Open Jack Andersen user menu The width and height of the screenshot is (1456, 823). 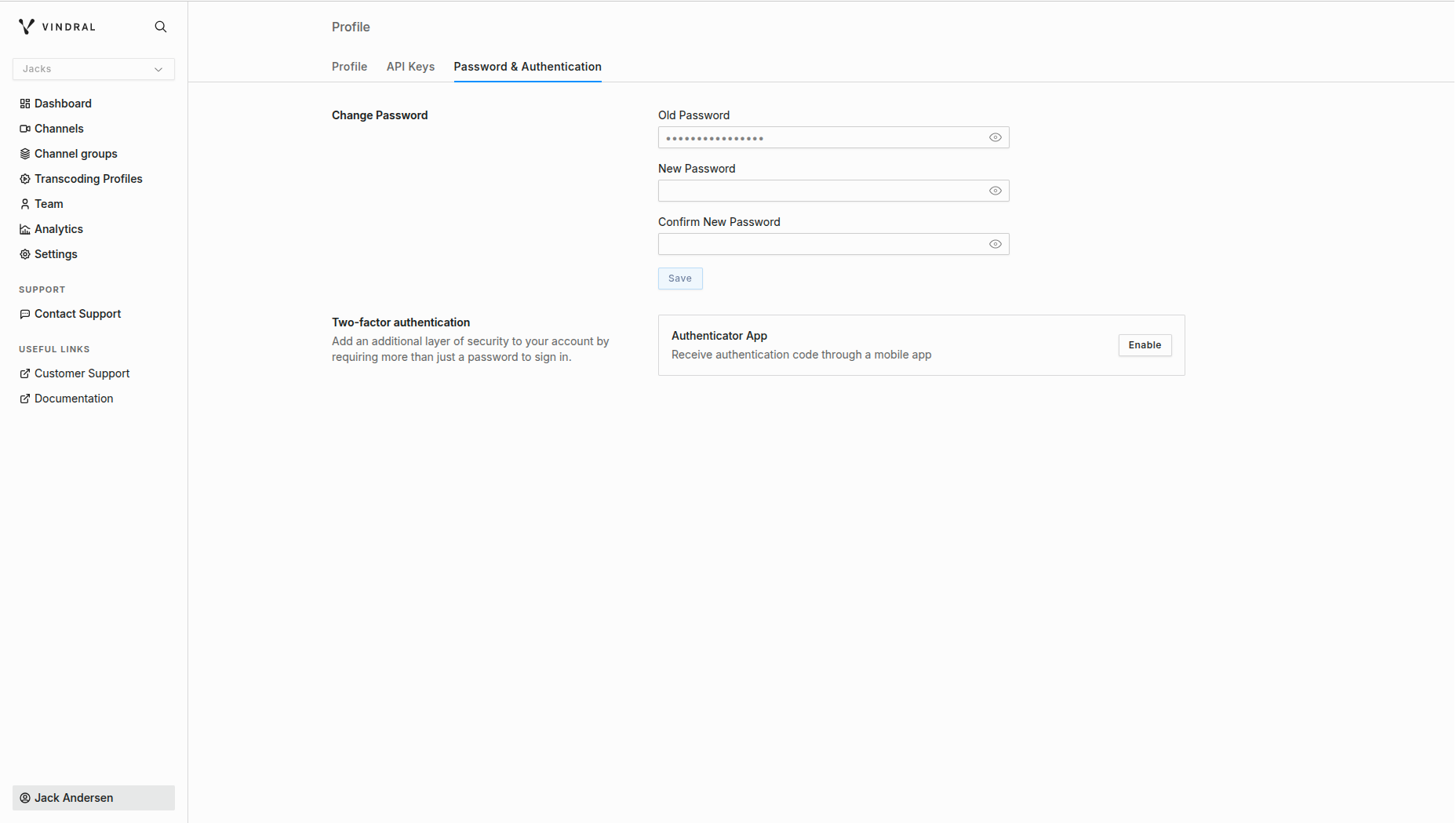[93, 798]
